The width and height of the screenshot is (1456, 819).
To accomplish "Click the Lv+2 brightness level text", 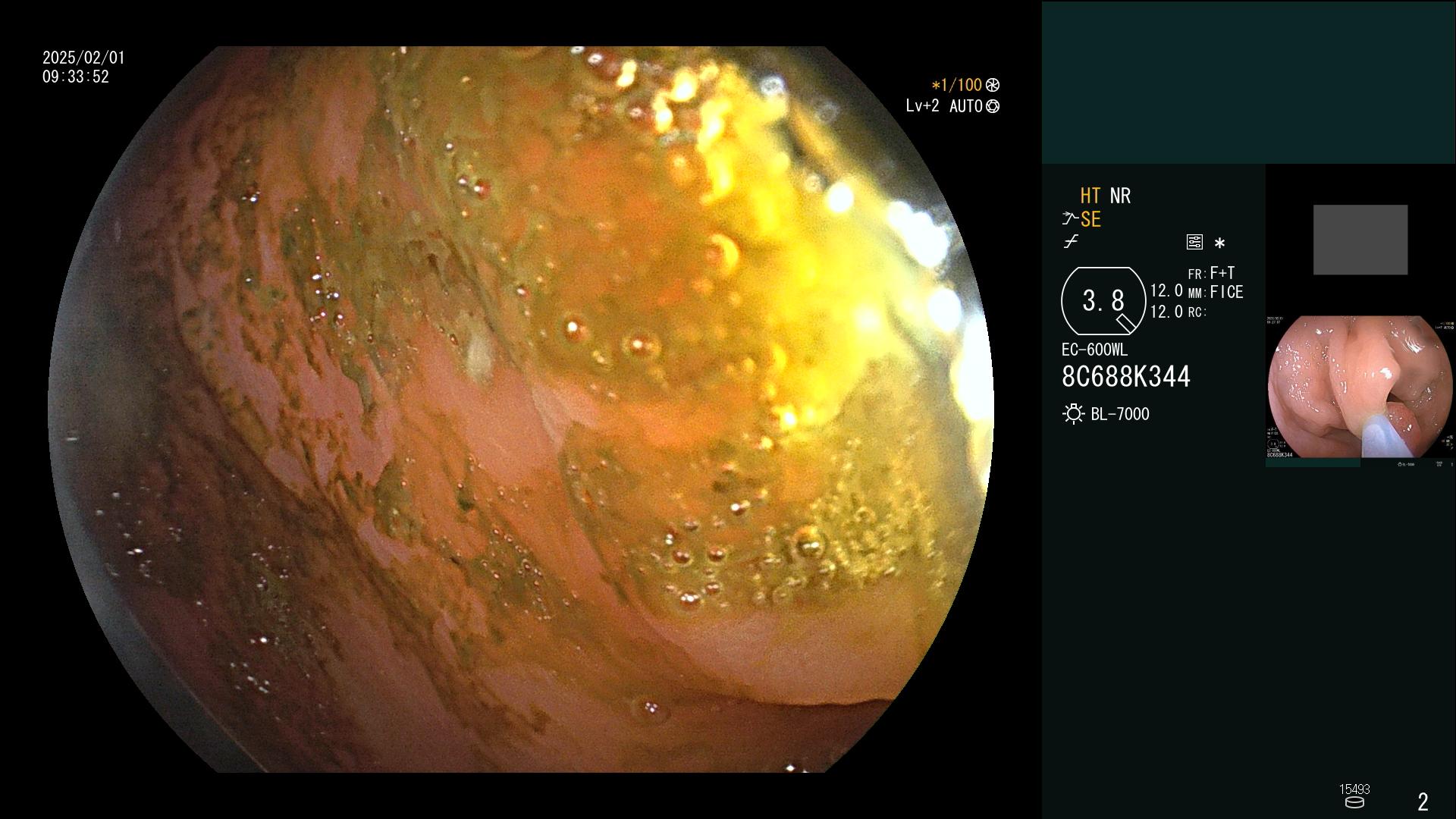I will click(x=922, y=106).
